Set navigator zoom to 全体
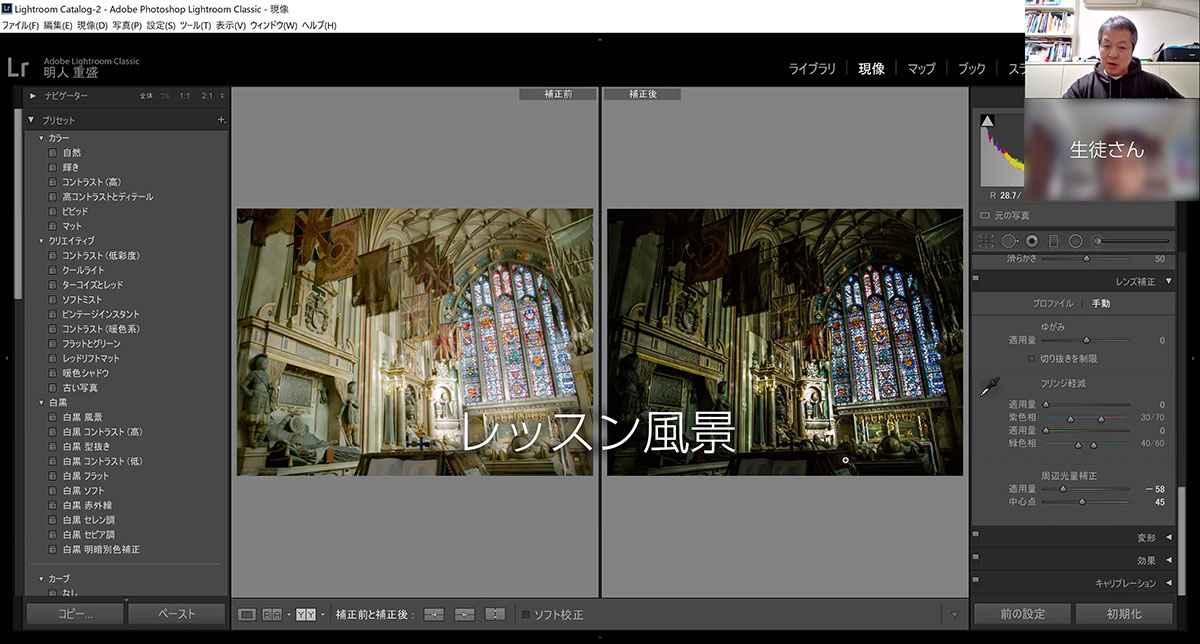 point(146,96)
